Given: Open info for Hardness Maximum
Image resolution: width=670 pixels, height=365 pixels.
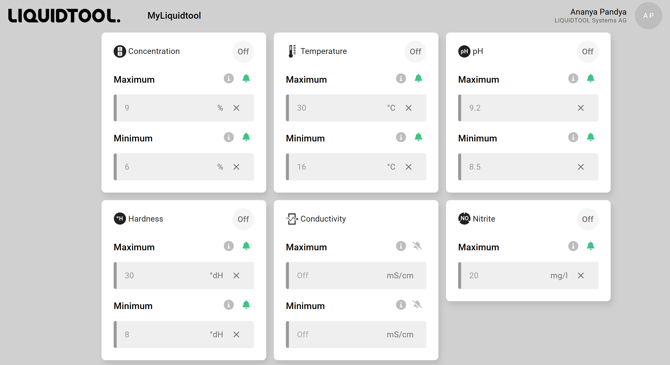Looking at the screenshot, I should coord(229,246).
